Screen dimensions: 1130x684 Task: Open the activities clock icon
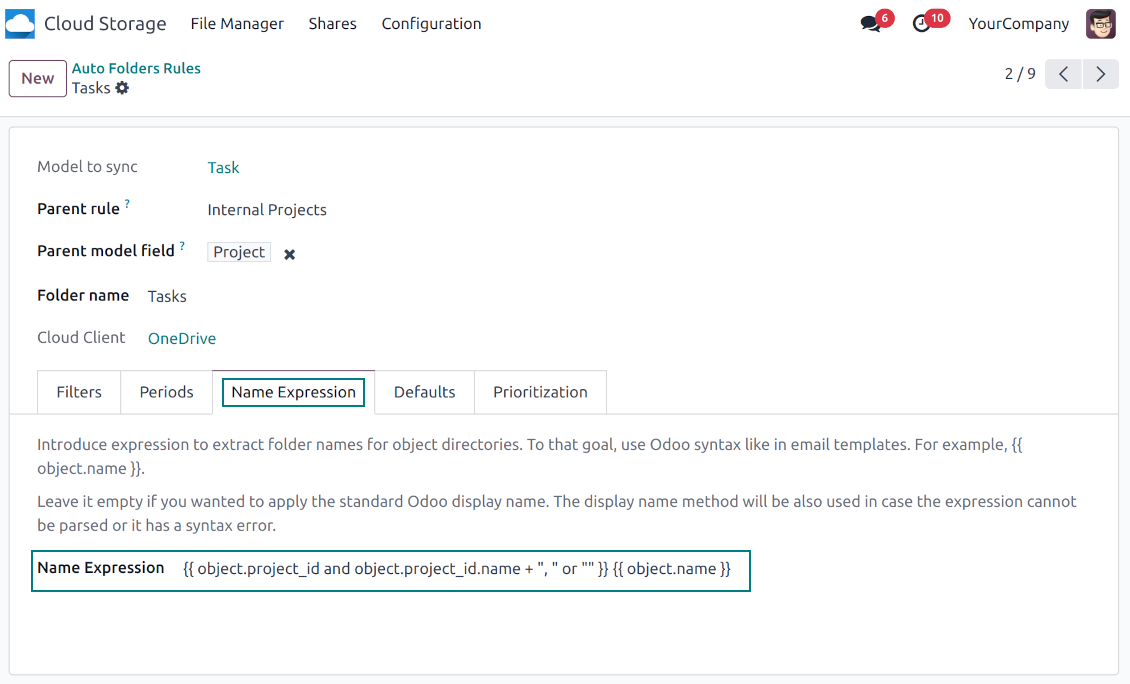click(922, 24)
